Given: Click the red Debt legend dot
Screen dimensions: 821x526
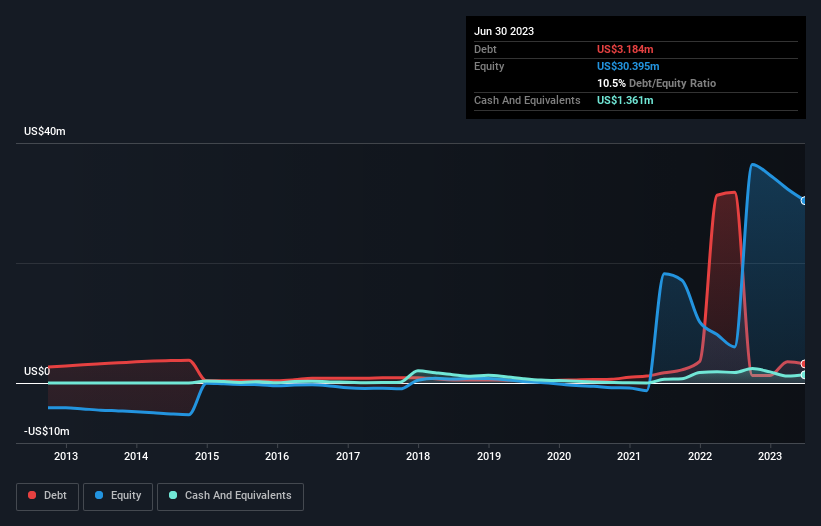Looking at the screenshot, I should (x=32, y=495).
